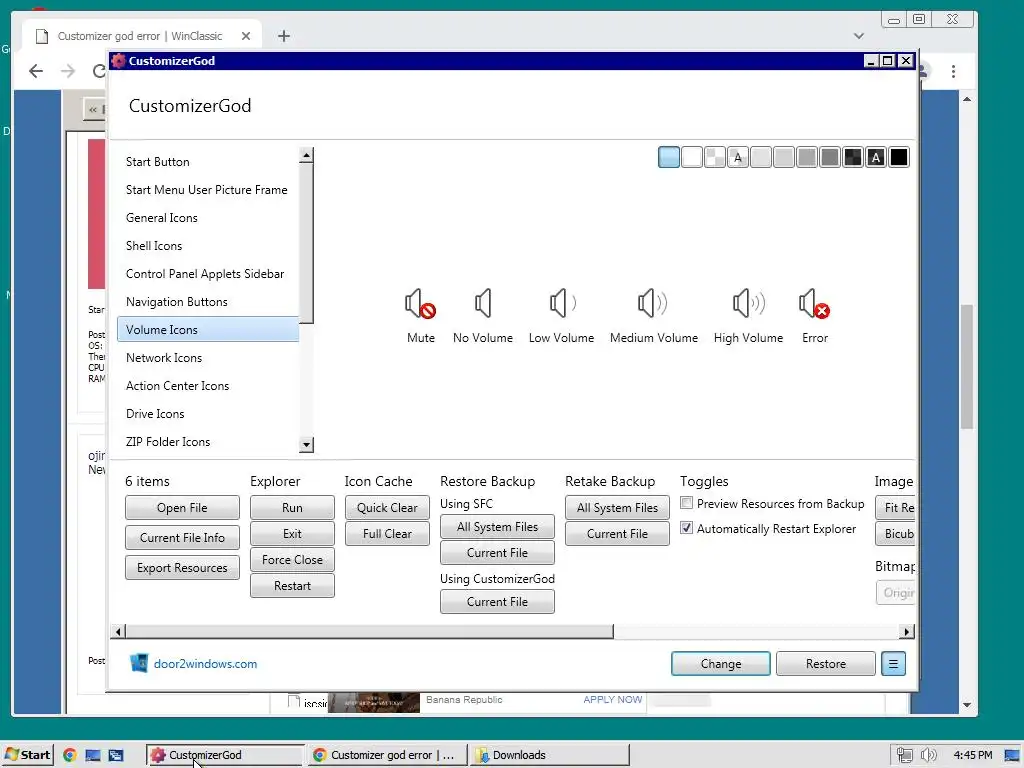Image resolution: width=1024 pixels, height=768 pixels.
Task: Select Start Menu User Picture Frame
Action: point(208,189)
